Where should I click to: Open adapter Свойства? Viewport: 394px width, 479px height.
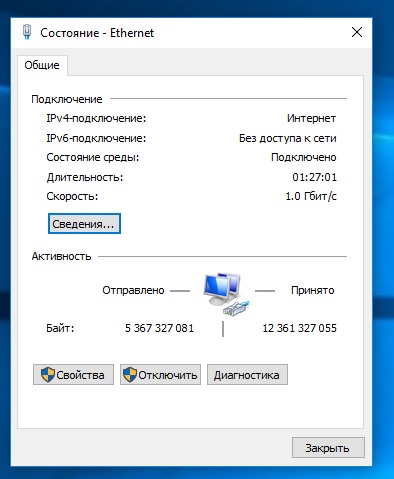click(73, 375)
